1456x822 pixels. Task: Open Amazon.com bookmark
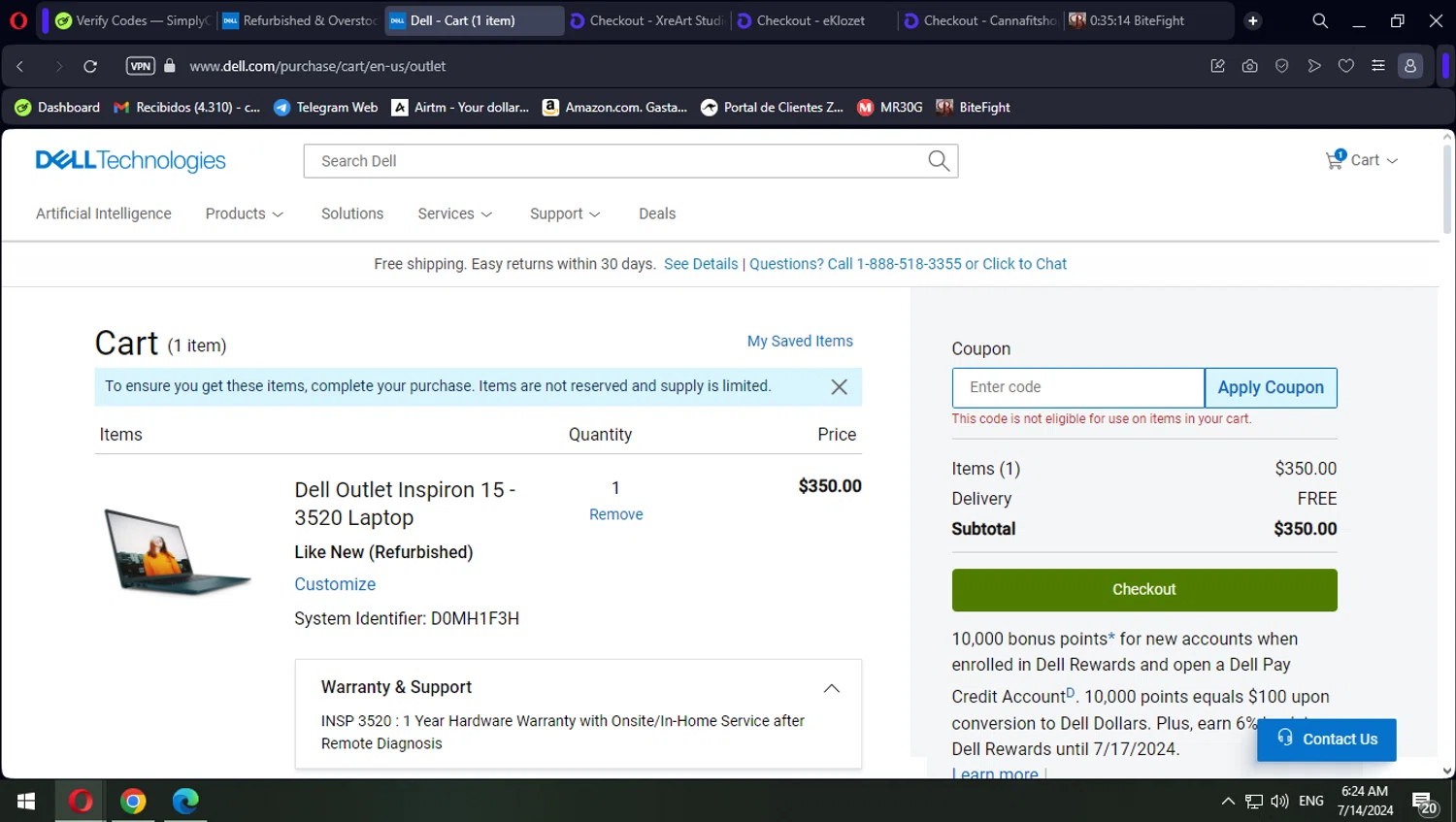click(x=615, y=108)
